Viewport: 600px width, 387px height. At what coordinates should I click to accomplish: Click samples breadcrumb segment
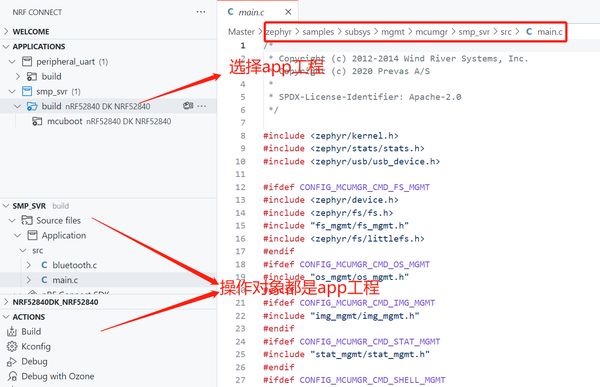pyautogui.click(x=318, y=32)
